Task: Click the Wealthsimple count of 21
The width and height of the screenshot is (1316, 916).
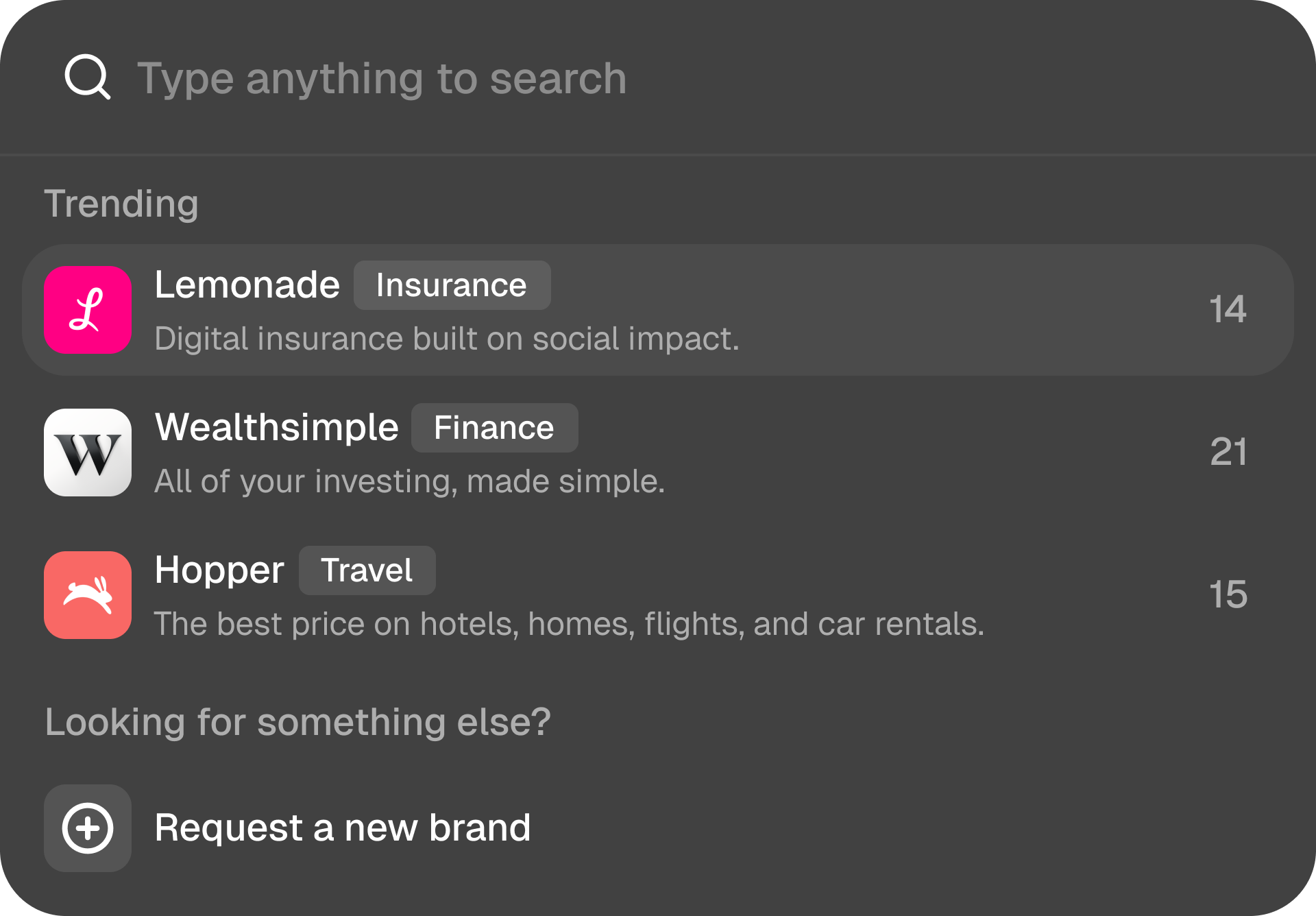Action: pyautogui.click(x=1228, y=452)
